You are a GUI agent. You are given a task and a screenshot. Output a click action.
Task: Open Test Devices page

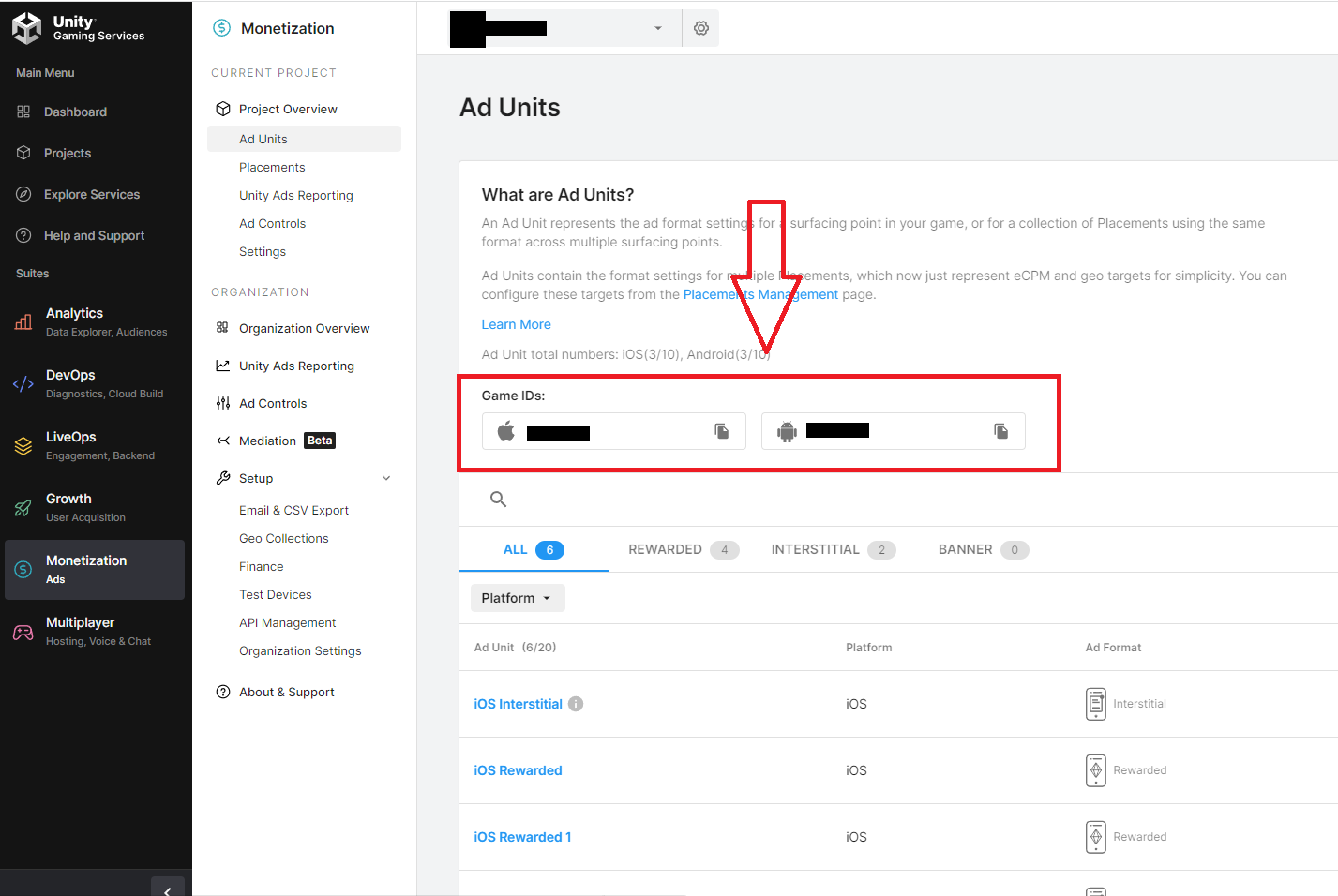(275, 594)
